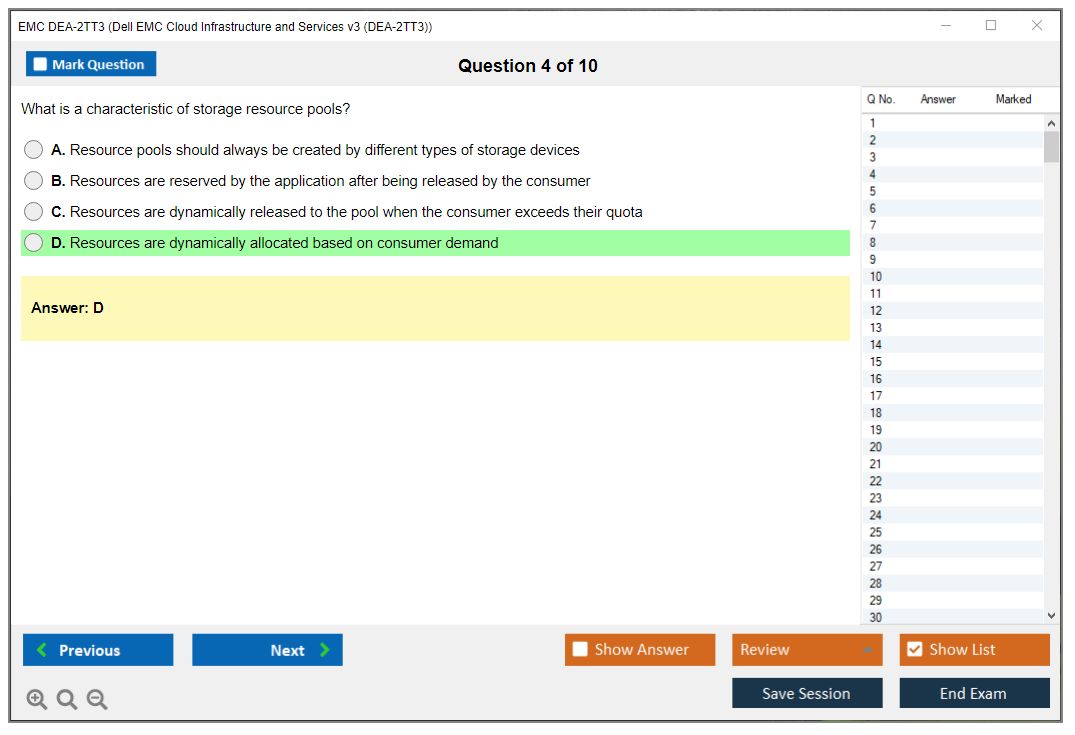Click the zoom in magnifier icon

[37, 700]
